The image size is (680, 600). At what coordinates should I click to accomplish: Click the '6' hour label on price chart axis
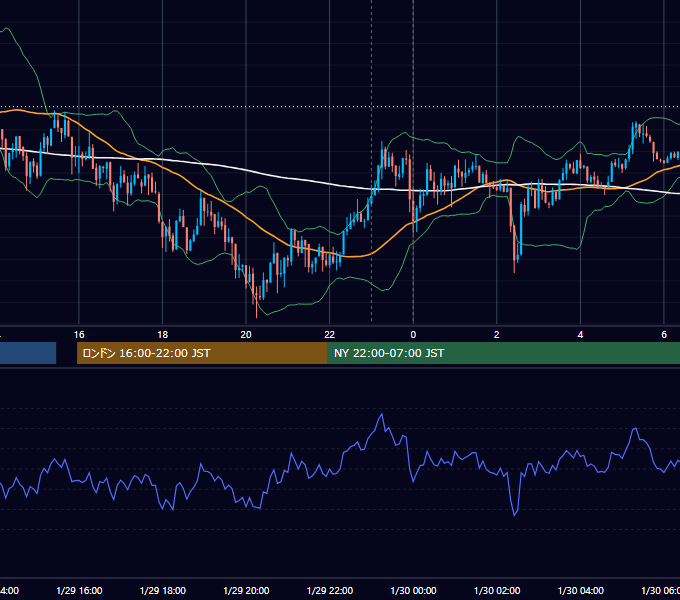[x=664, y=335]
